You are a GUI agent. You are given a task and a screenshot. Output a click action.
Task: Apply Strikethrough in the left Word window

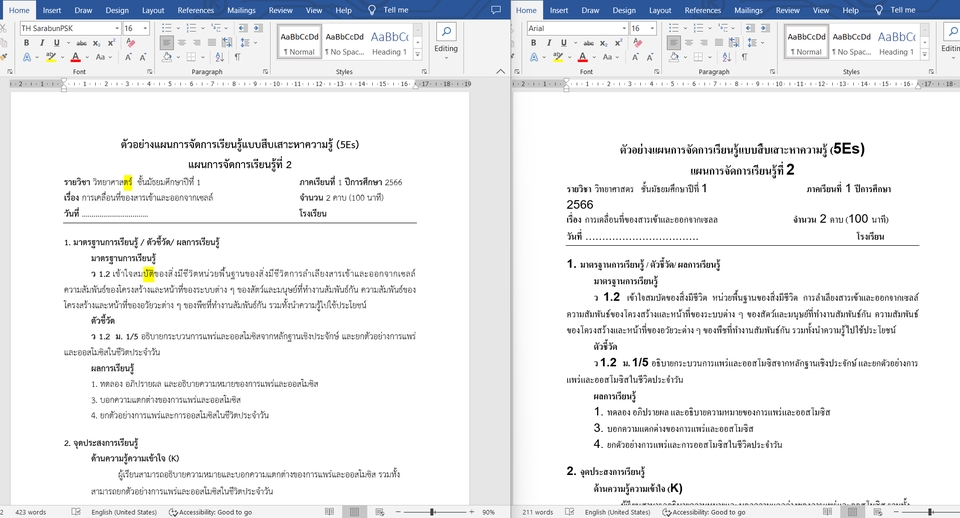point(81,43)
